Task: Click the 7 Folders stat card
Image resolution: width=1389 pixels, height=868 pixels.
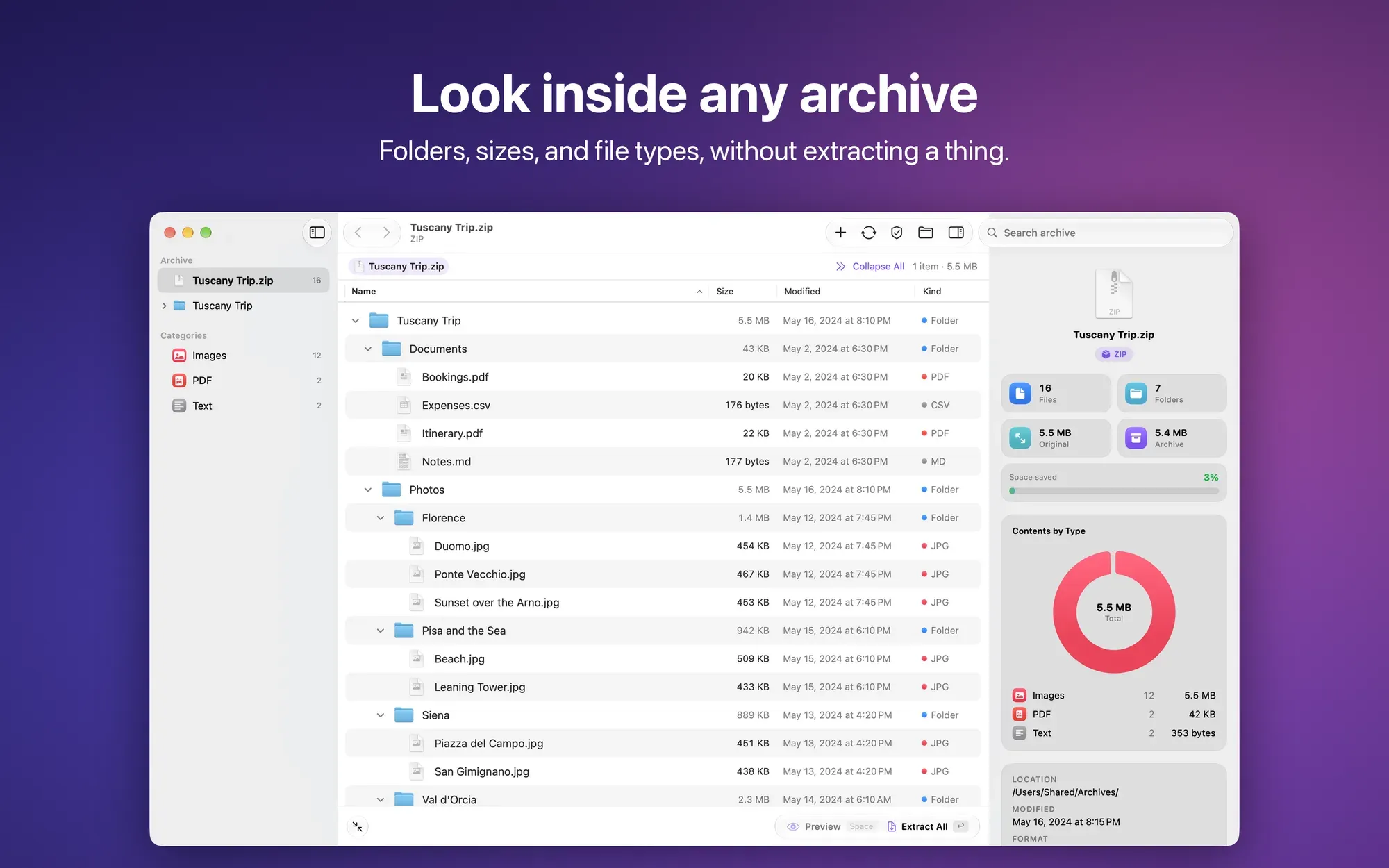Action: click(1172, 394)
